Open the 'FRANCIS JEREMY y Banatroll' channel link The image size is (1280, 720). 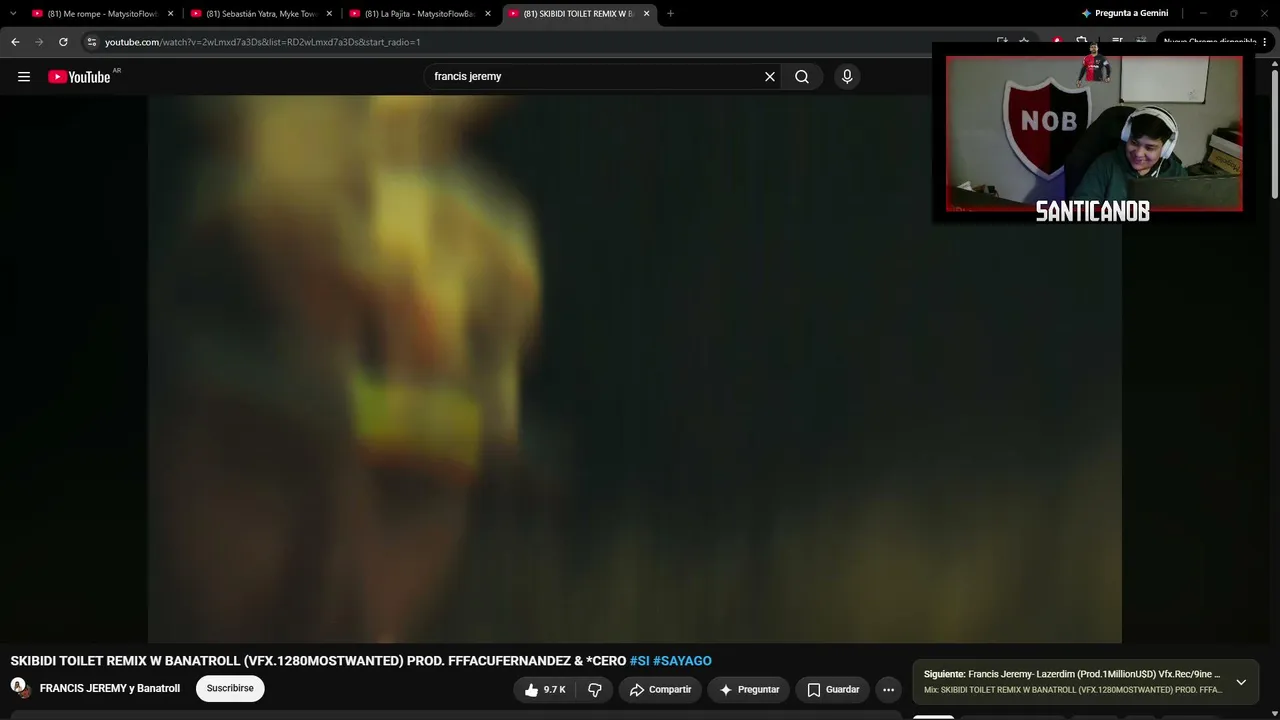point(110,689)
